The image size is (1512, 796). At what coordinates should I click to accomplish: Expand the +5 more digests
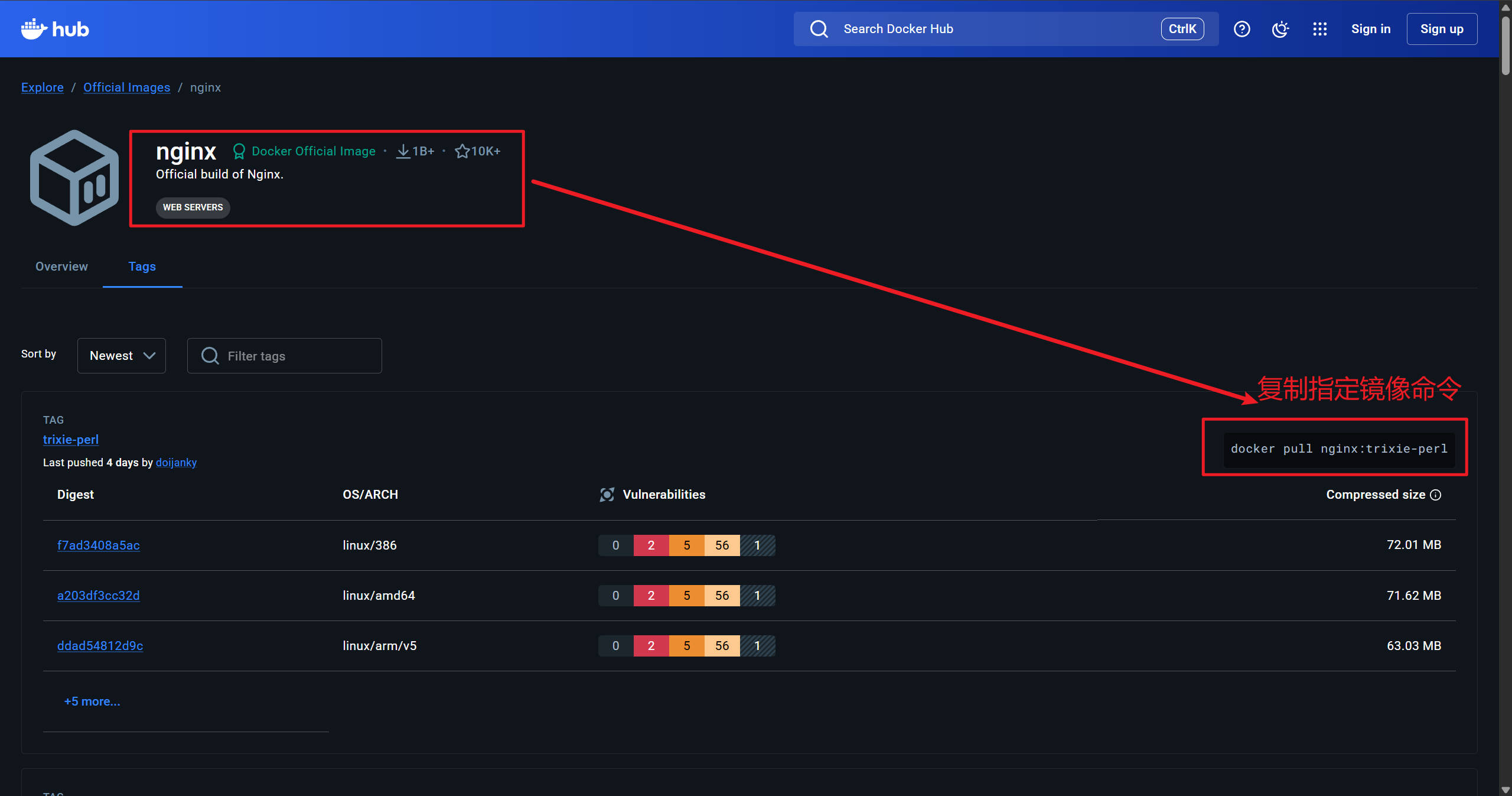[92, 701]
